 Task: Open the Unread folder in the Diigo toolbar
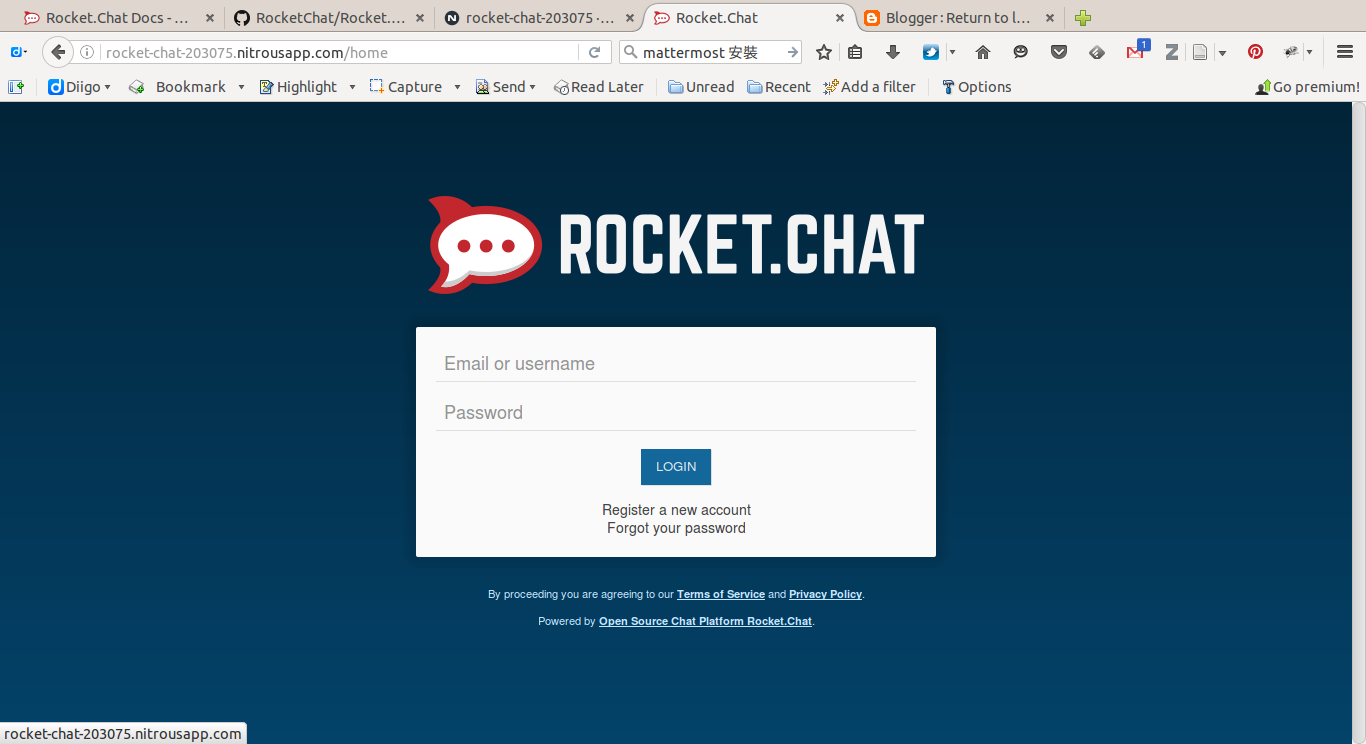click(x=701, y=87)
